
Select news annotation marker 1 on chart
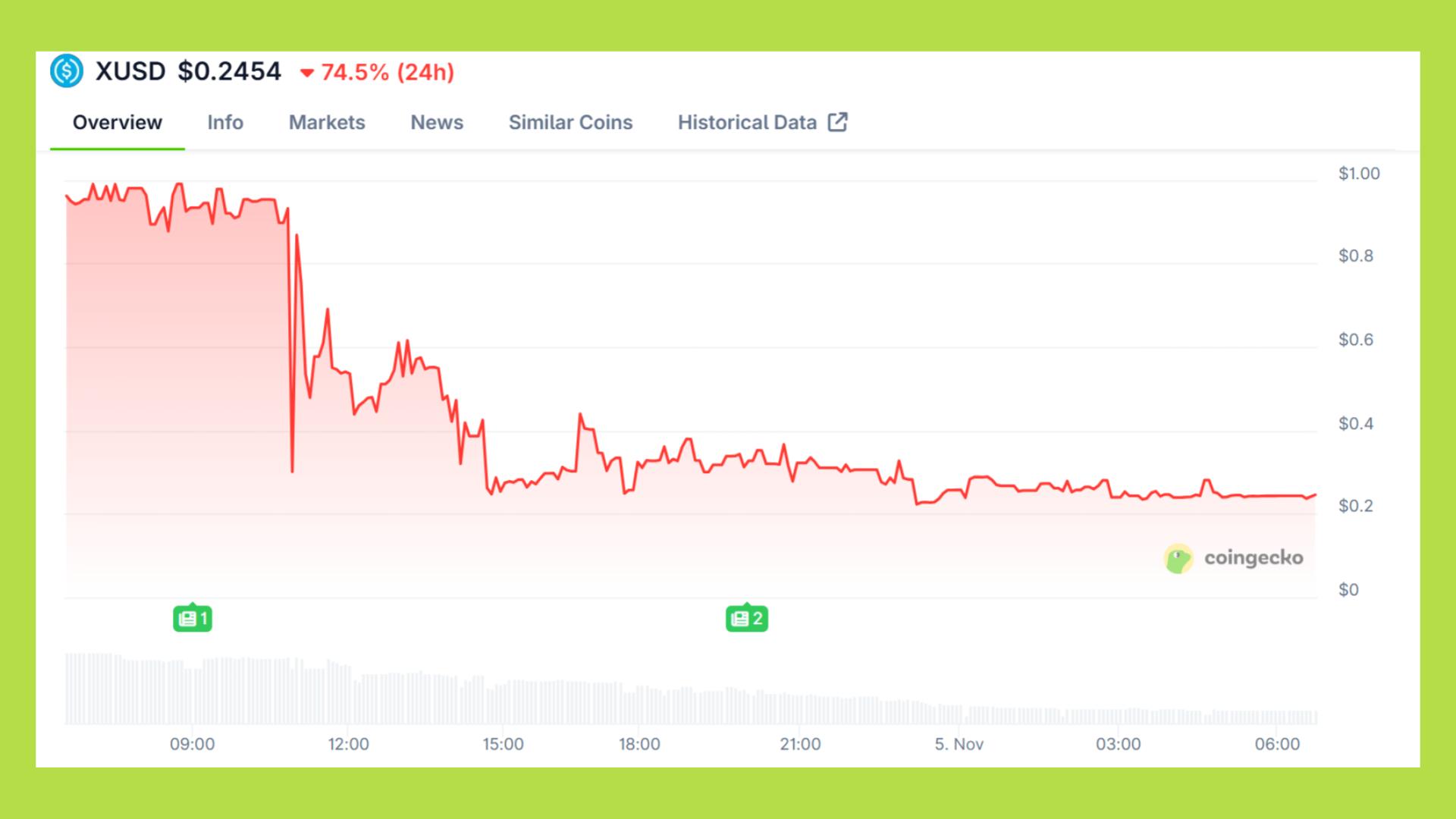pos(192,618)
